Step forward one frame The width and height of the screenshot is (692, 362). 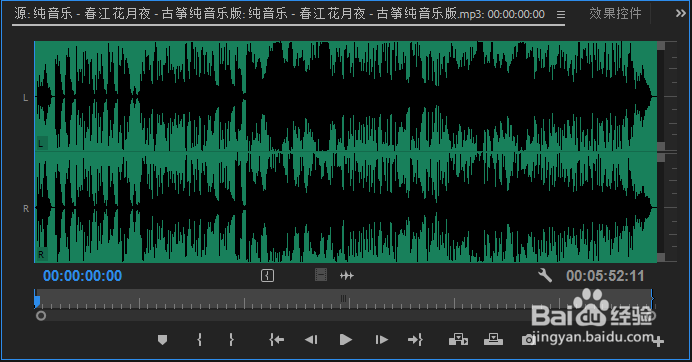click(381, 339)
